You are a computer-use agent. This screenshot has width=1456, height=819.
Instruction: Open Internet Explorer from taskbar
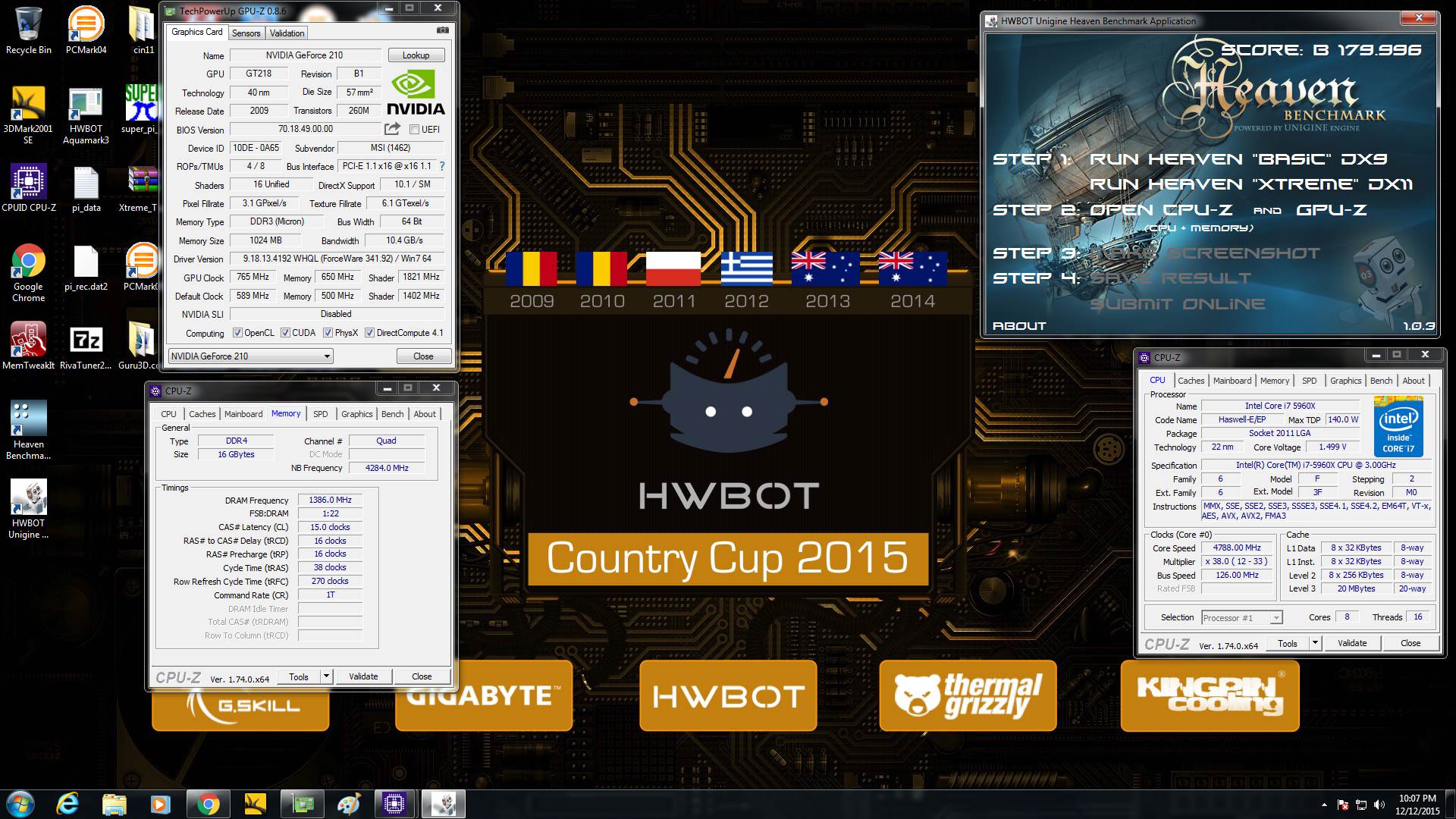pyautogui.click(x=67, y=804)
